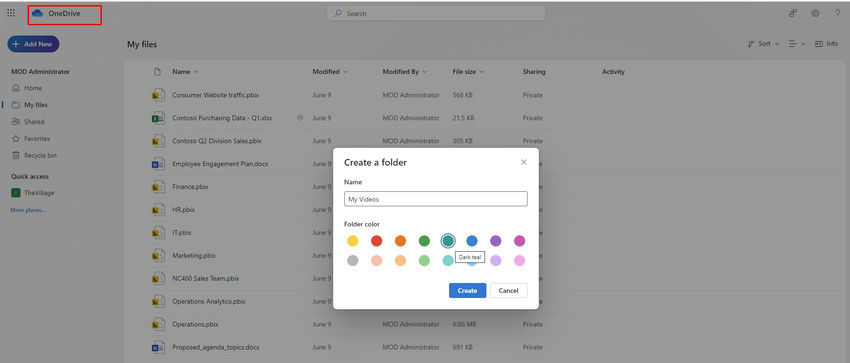
Task: Open Operations Analytics.pbix file name
Action: pos(209,301)
